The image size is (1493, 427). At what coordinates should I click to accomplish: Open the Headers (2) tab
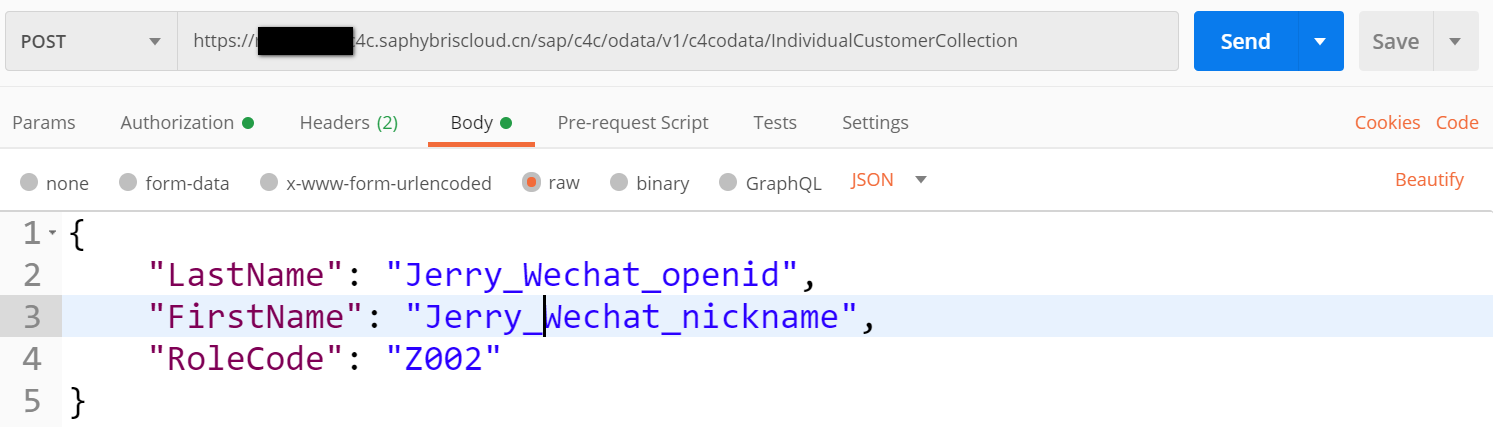(x=349, y=123)
